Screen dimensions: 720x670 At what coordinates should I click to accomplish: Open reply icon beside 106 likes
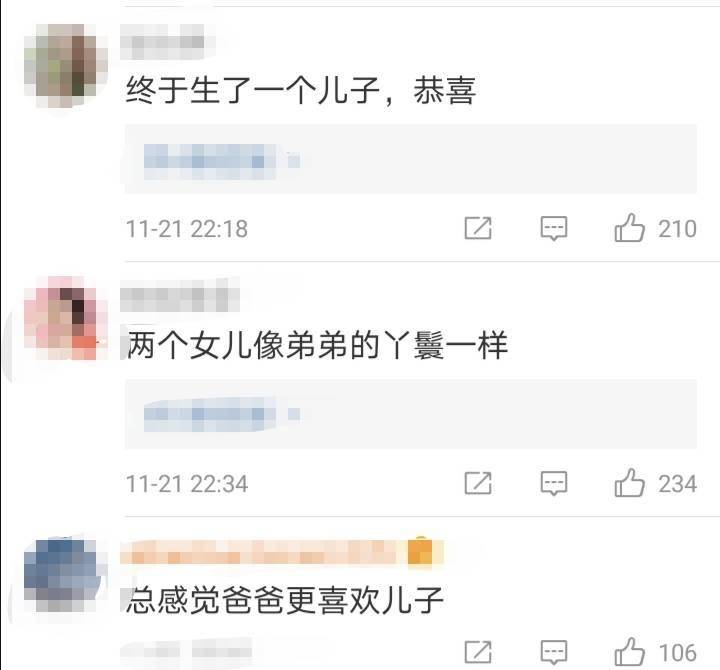pos(554,653)
